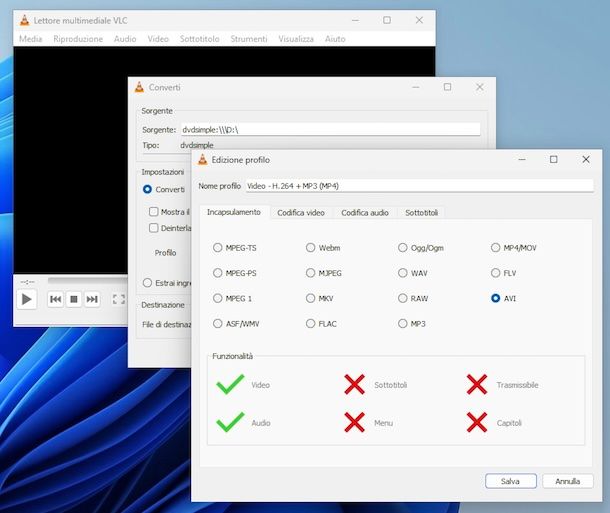The width and height of the screenshot is (610, 513).
Task: Click the File di destinazione label
Action: [x=167, y=324]
